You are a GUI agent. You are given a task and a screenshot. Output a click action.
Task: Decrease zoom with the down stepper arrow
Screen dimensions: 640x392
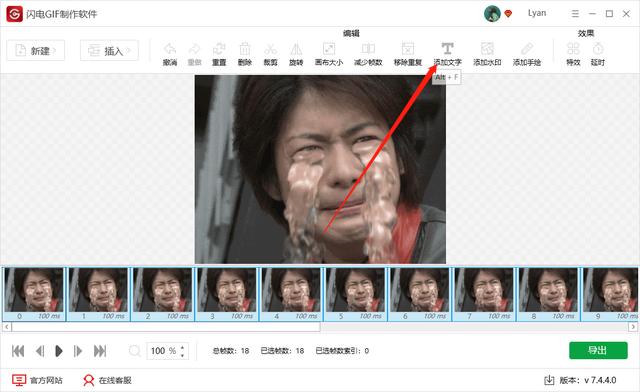182,355
